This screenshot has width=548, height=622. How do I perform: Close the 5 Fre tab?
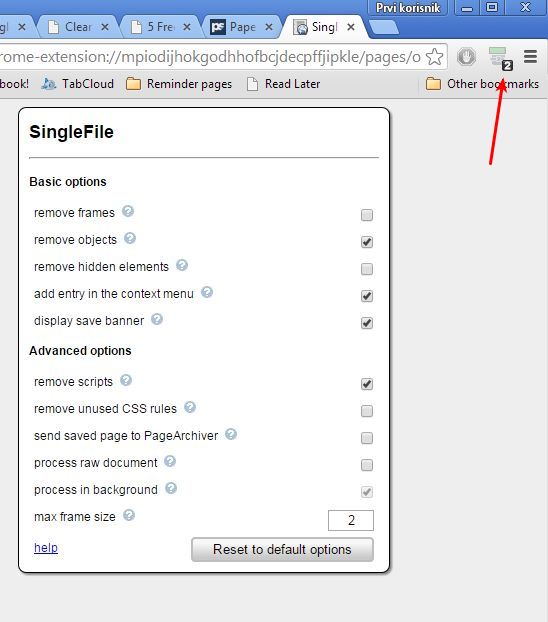click(187, 27)
